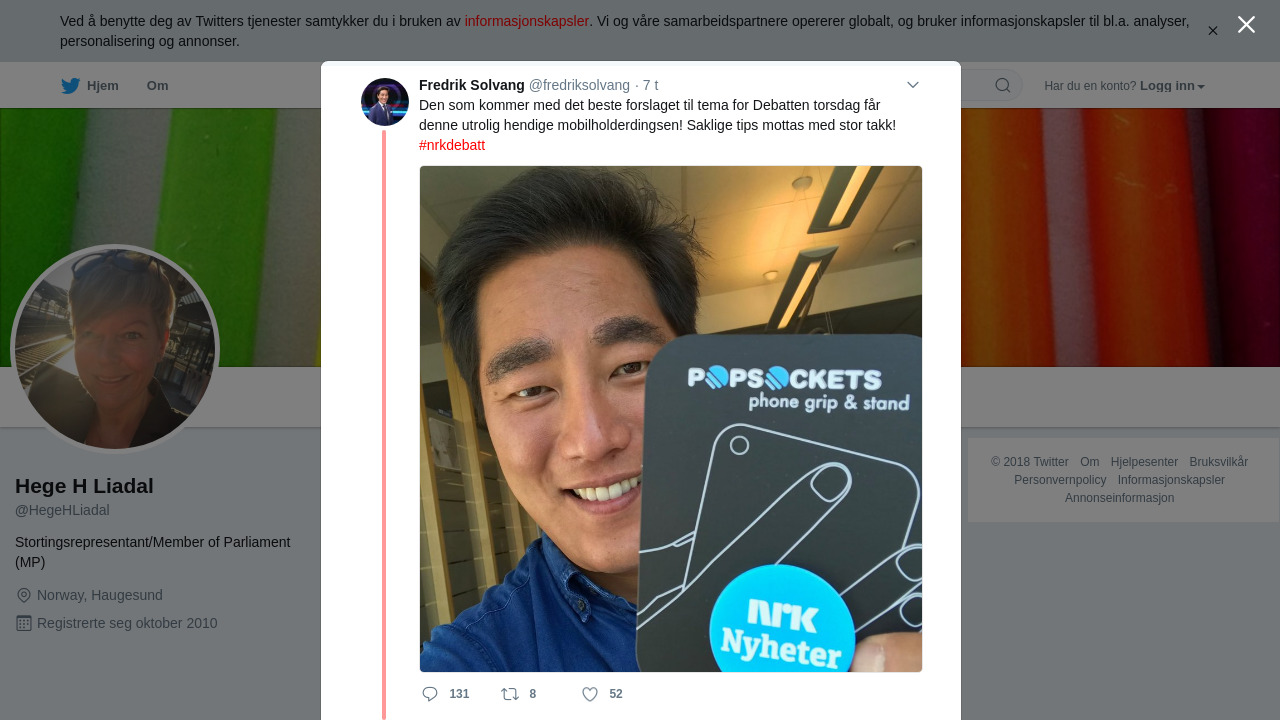
Task: Click the Twitter bird Hjem icon
Action: pos(70,86)
